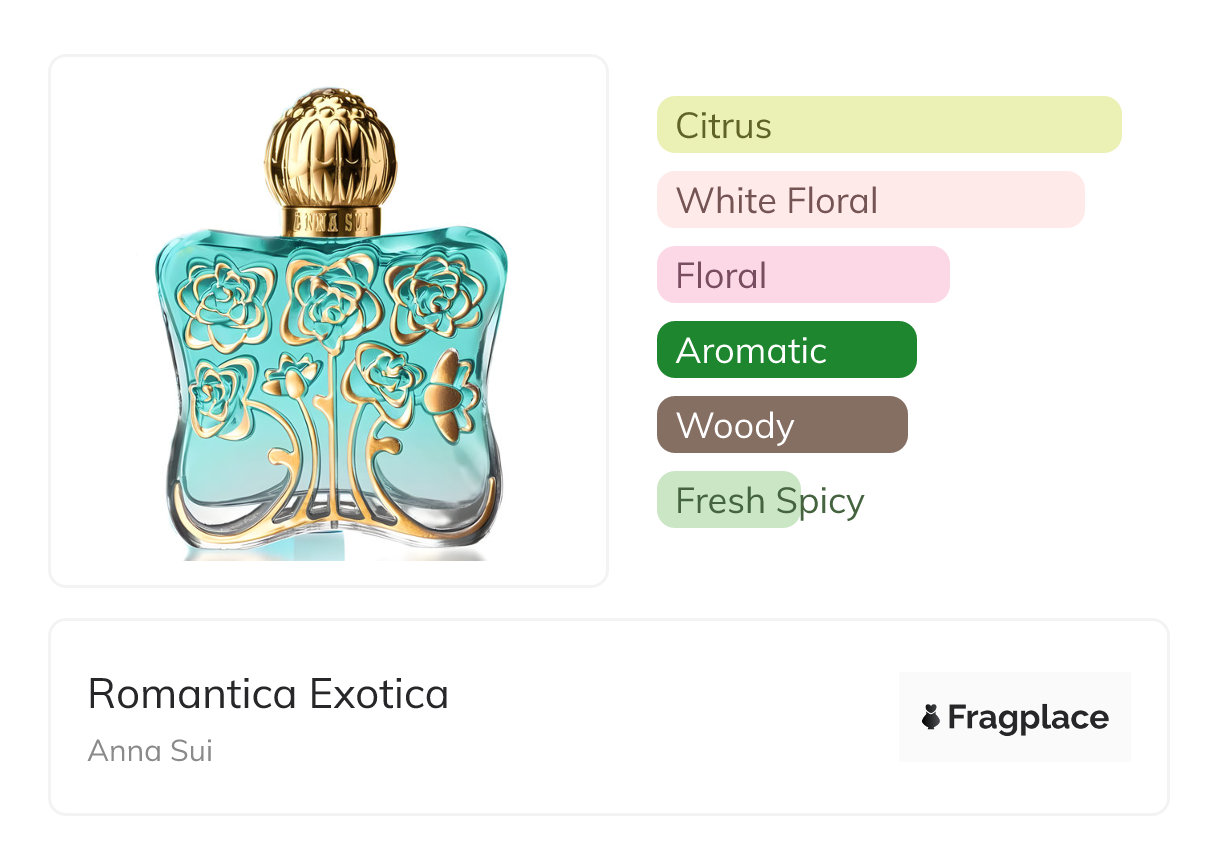Viewport: 1218px width, 864px height.
Task: Select the White Floral accord bar
Action: (870, 200)
